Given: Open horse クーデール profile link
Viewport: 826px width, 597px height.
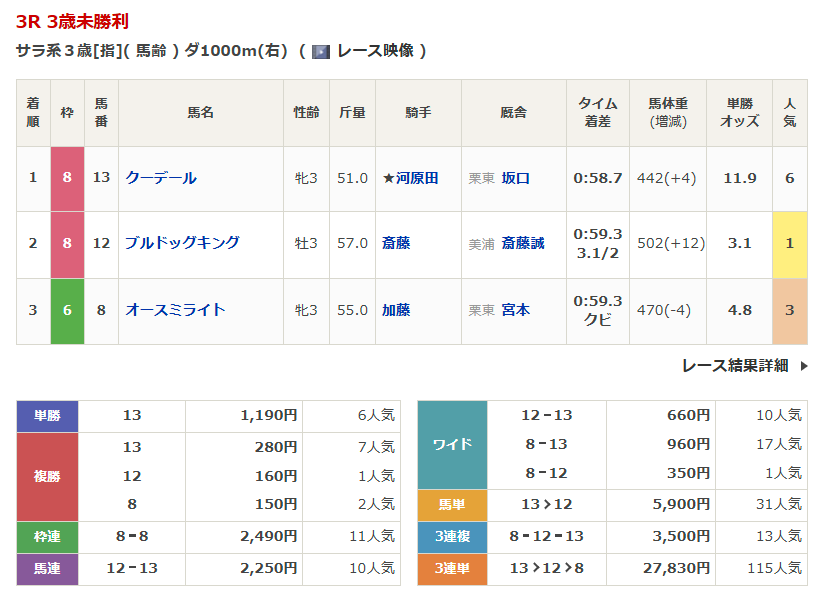Looking at the screenshot, I should pos(161,178).
